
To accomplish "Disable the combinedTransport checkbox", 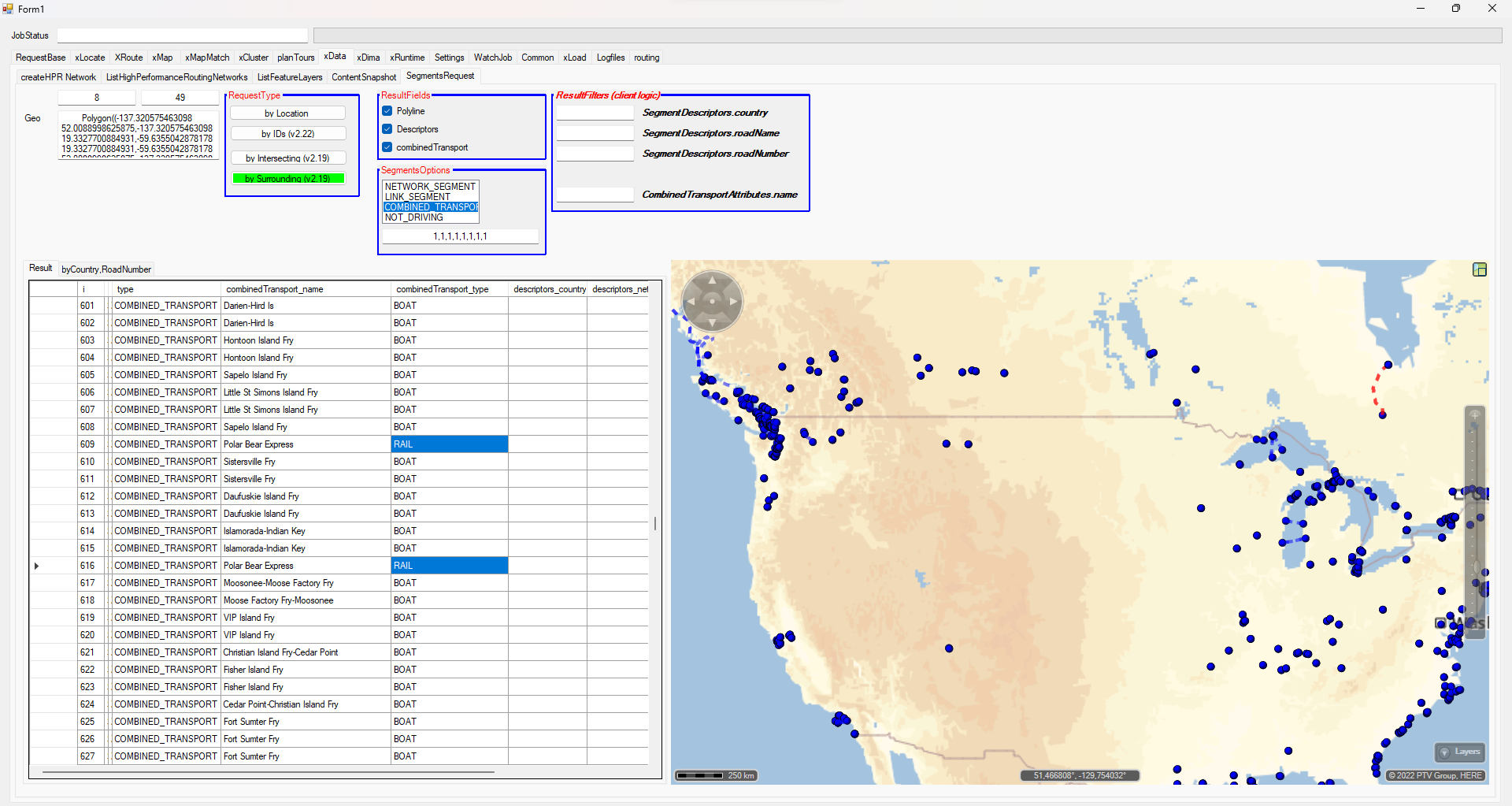I will click(387, 147).
